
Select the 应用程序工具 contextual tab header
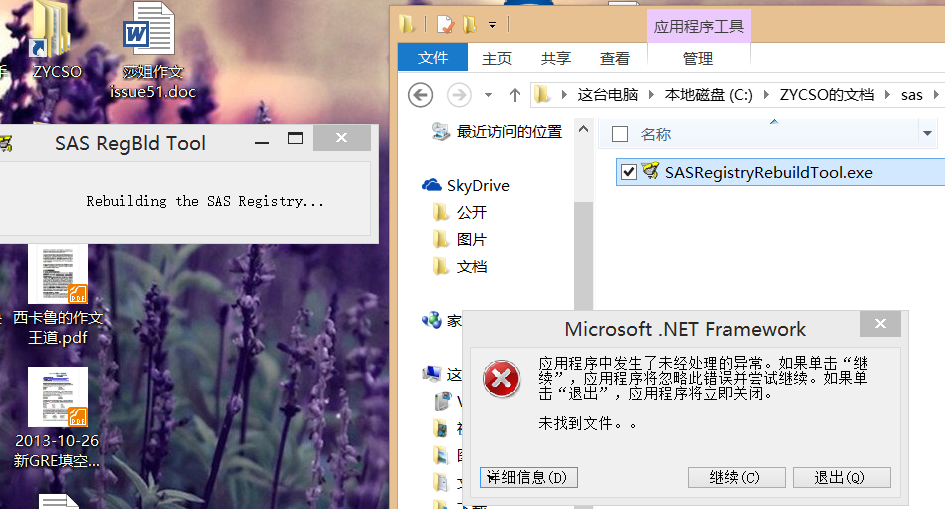click(699, 27)
